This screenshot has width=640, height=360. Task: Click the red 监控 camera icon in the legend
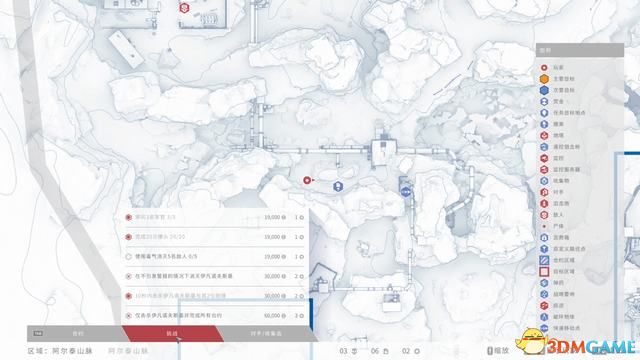tap(544, 158)
